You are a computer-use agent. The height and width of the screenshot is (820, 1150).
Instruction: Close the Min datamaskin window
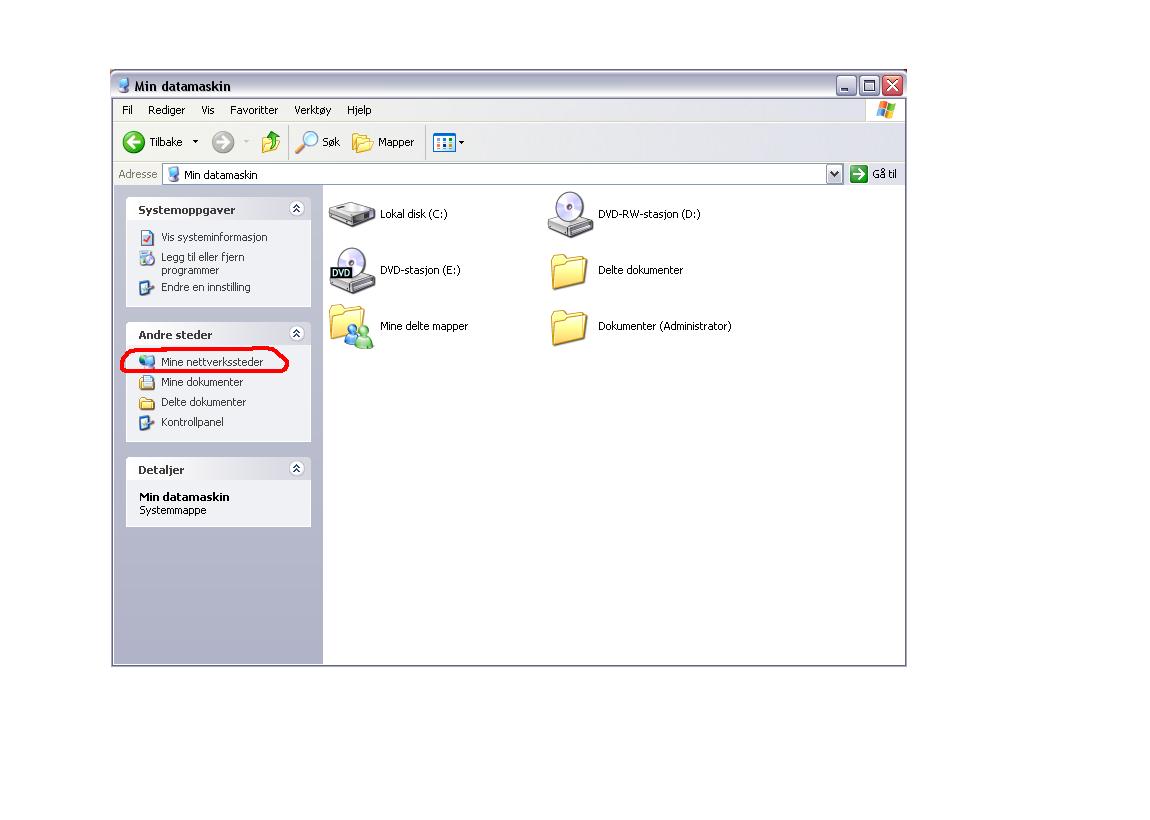[x=893, y=86]
